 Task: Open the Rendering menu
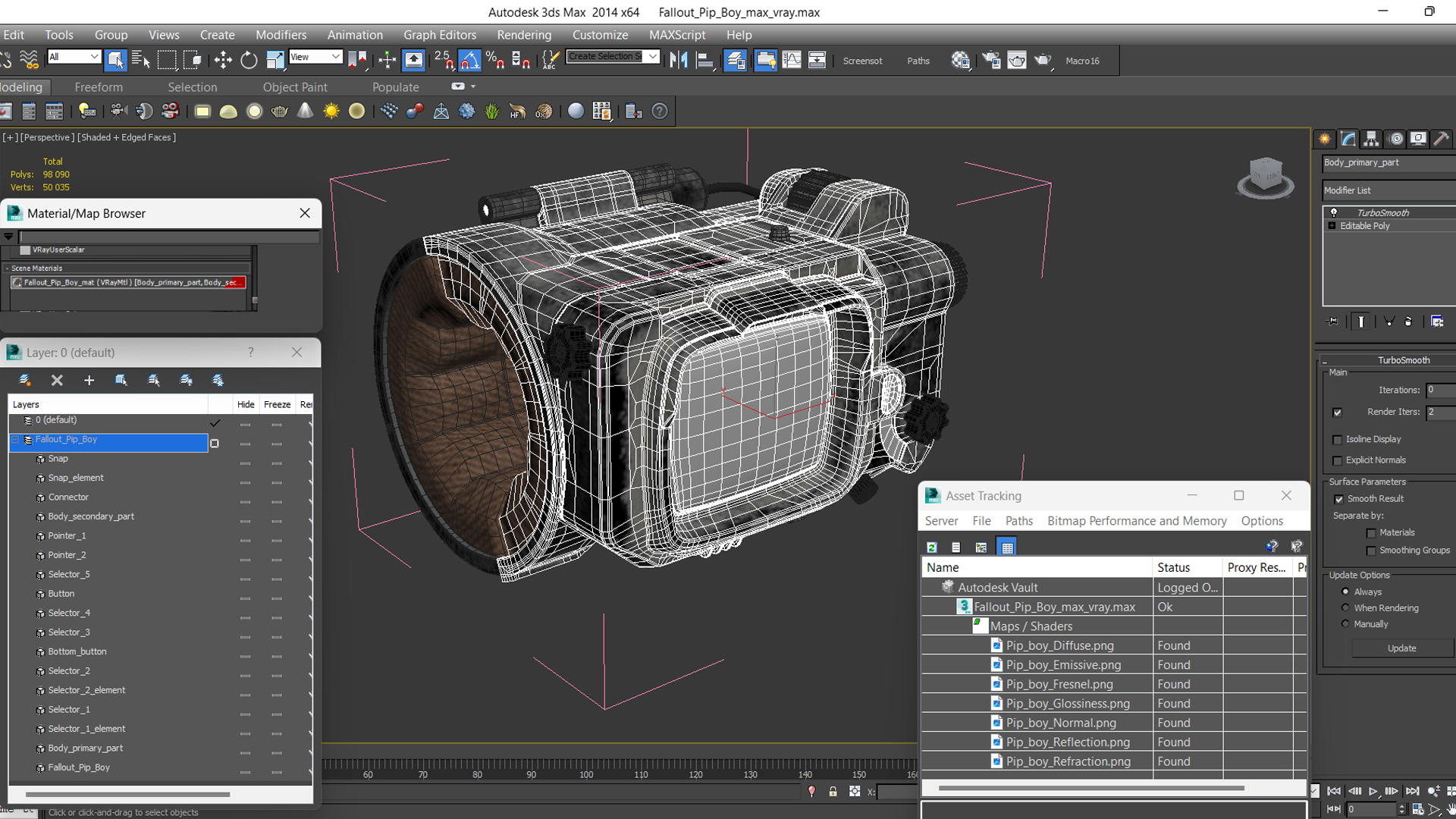tap(524, 35)
